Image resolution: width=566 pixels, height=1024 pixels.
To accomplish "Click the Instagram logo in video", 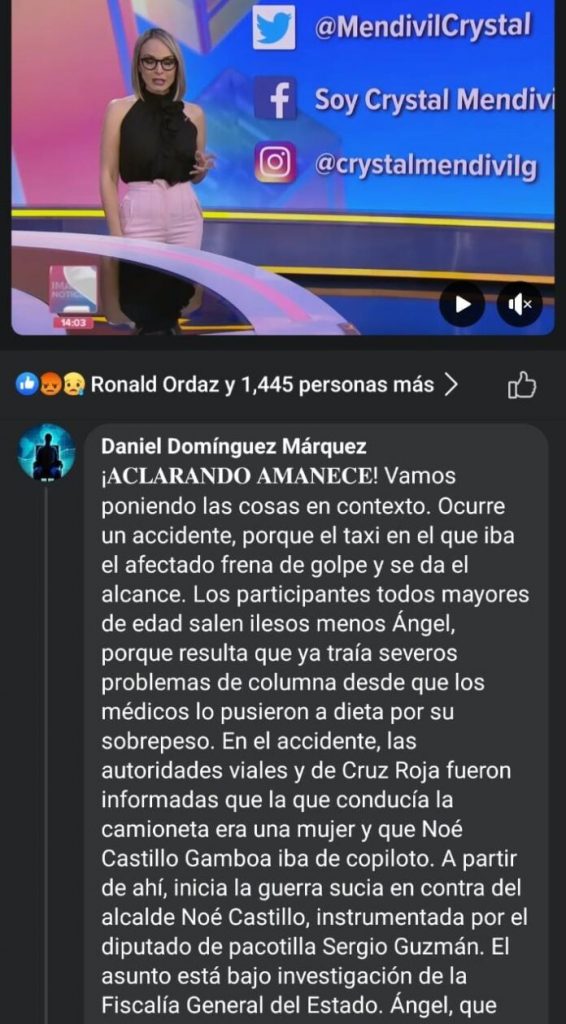I will [275, 162].
